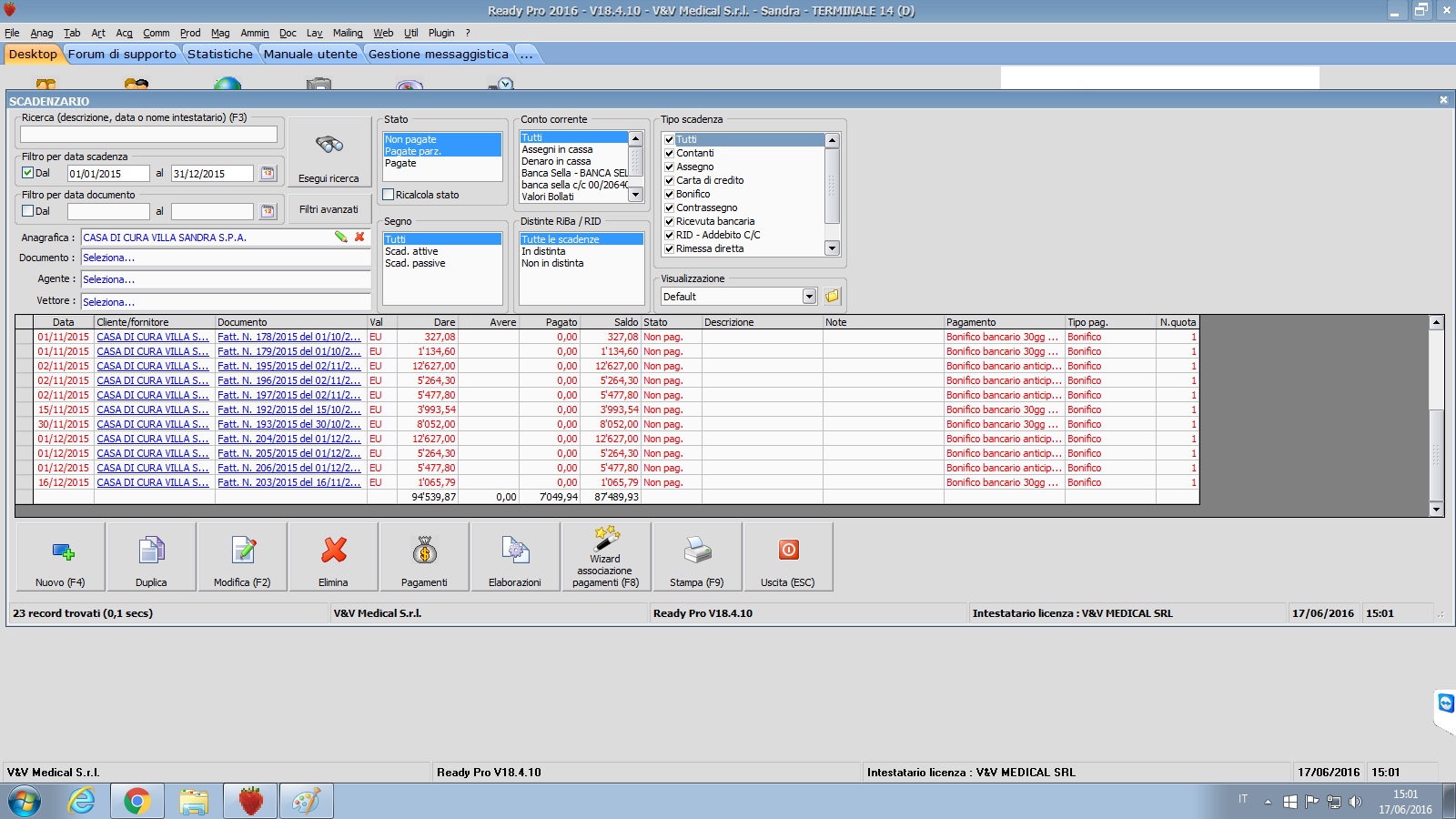Launch Google Chrome from taskbar

[x=137, y=802]
